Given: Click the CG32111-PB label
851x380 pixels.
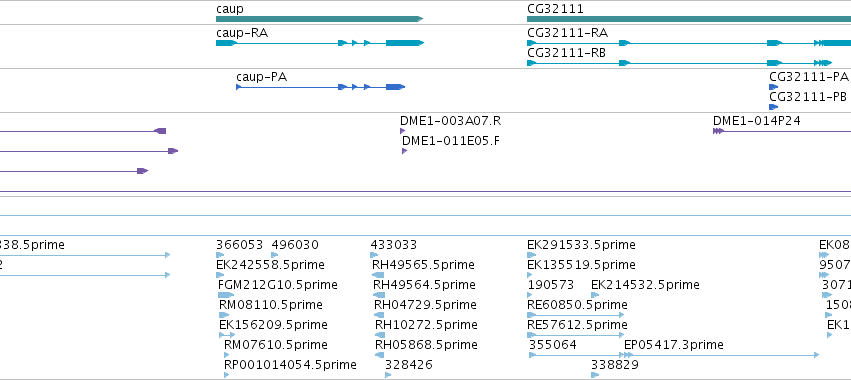Looking at the screenshot, I should coord(808,97).
